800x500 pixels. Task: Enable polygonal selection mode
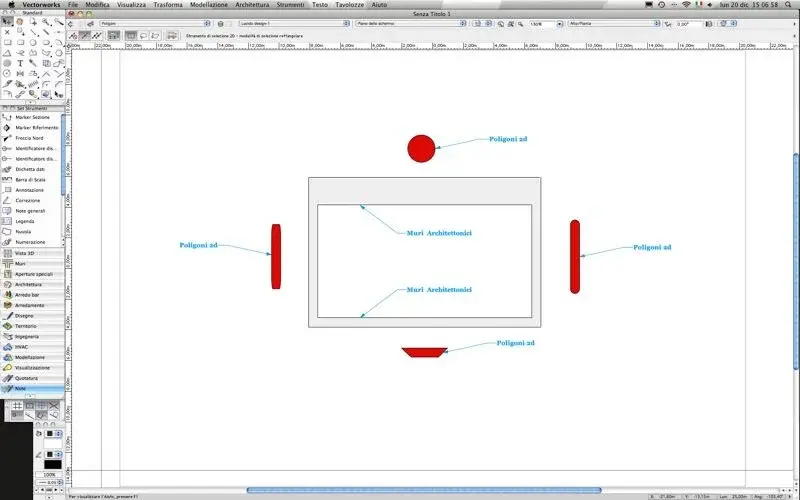(x=155, y=36)
